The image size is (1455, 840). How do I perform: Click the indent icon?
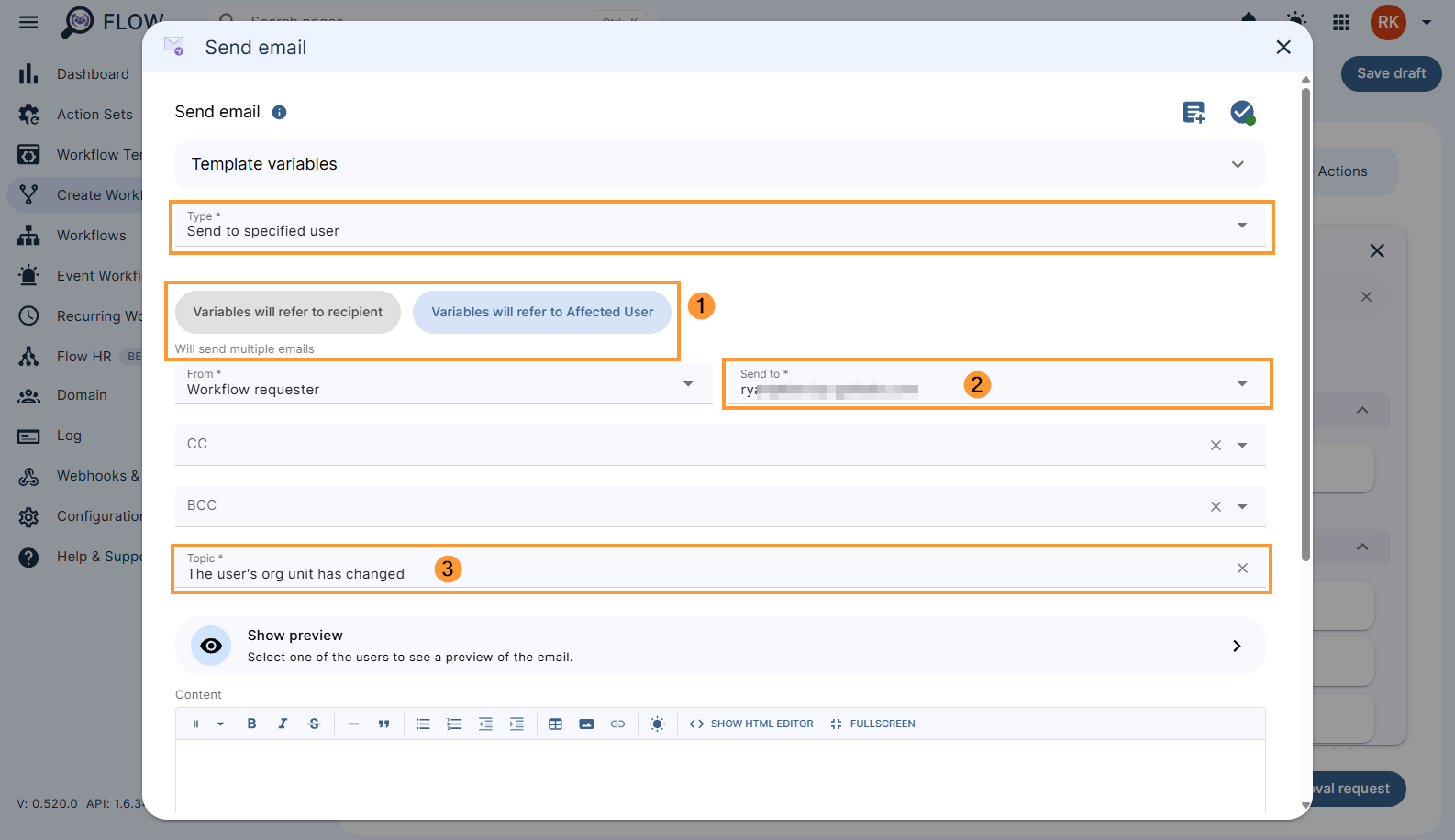click(x=516, y=724)
